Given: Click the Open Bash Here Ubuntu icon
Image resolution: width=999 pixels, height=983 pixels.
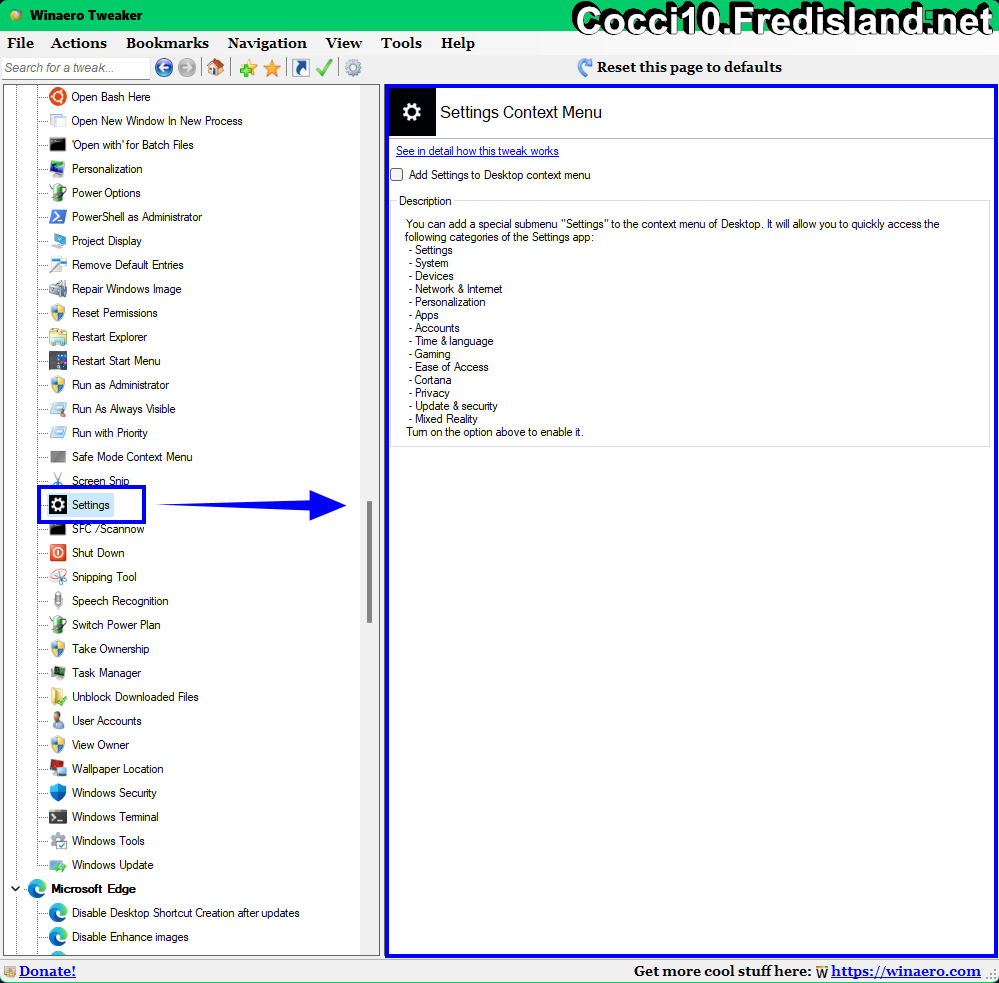Looking at the screenshot, I should tap(58, 97).
